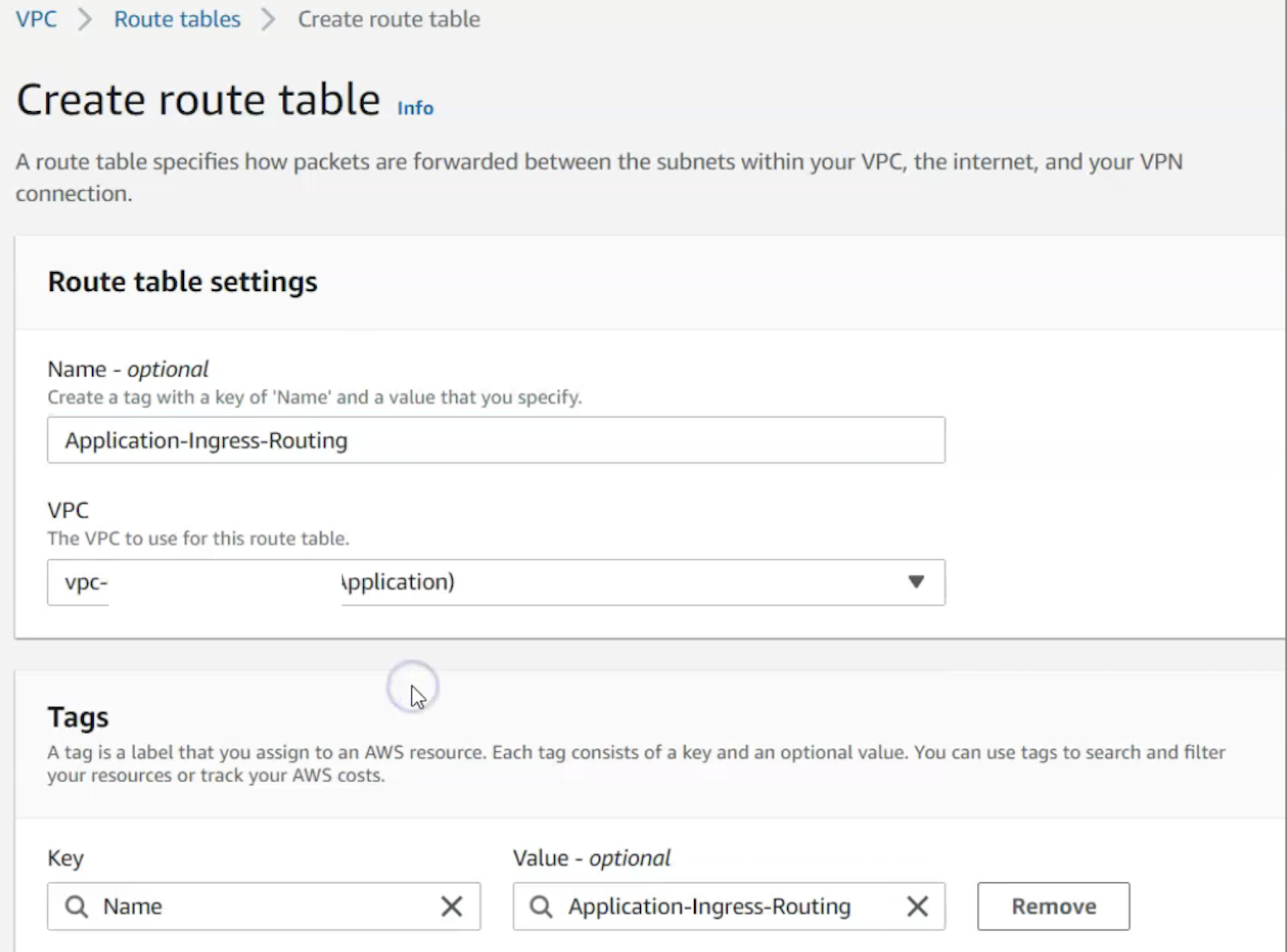Screen dimensions: 1287x952
Task: Focus the route table Name text field
Action: (496, 440)
